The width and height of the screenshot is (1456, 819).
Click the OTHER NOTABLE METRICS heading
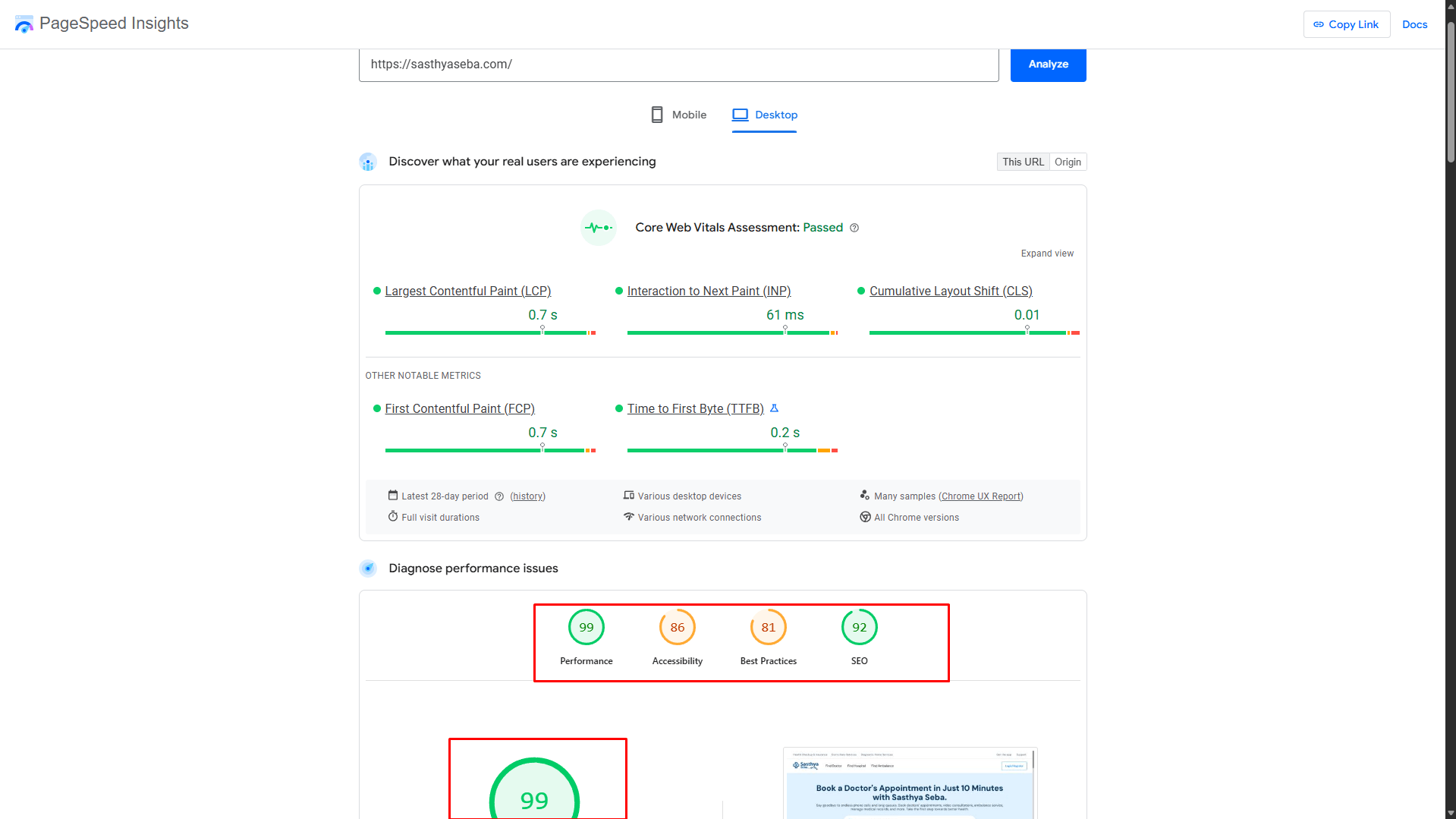tap(423, 376)
